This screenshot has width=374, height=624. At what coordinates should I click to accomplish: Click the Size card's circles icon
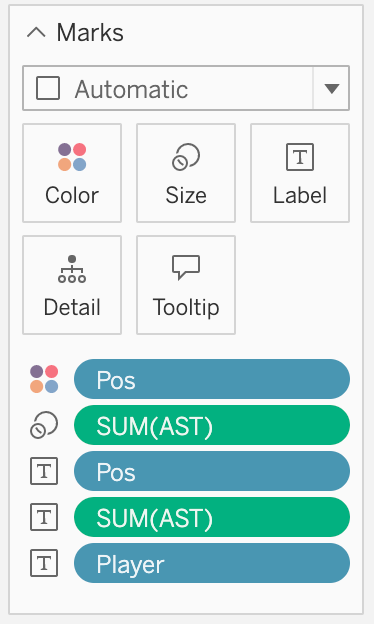click(x=186, y=157)
